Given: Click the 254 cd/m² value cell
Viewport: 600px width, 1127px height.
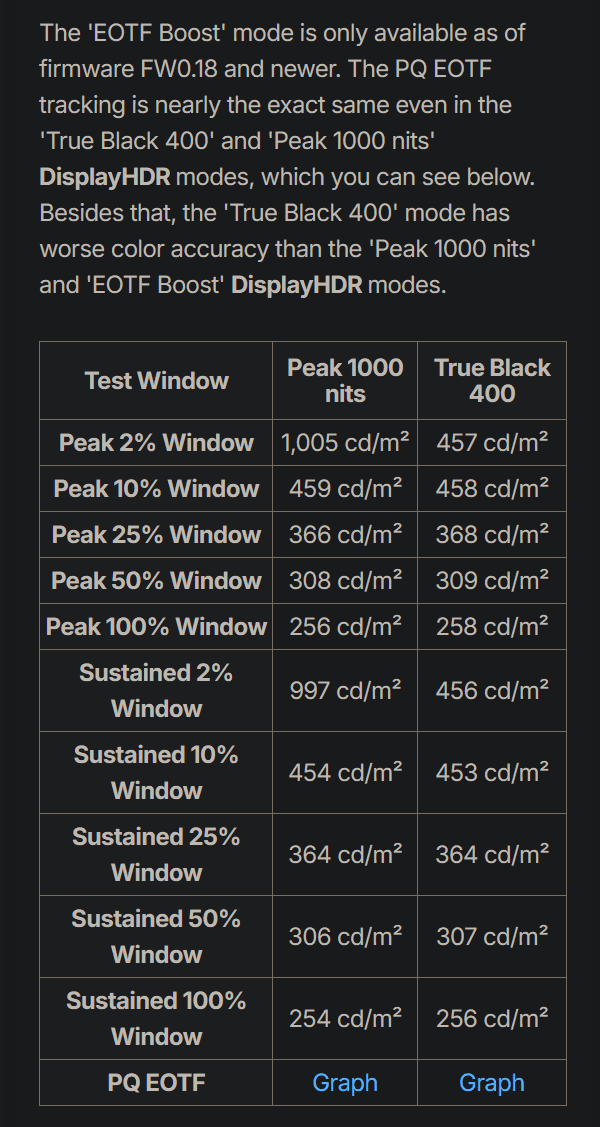Looking at the screenshot, I should tap(345, 1019).
